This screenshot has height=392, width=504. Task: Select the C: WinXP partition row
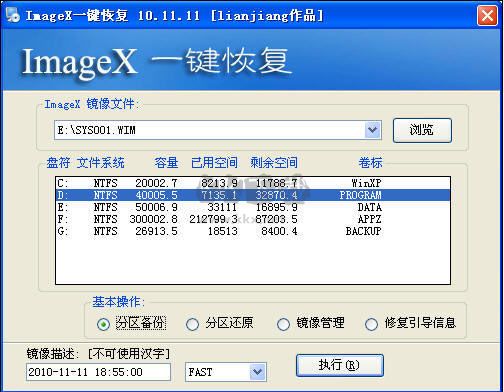point(253,183)
